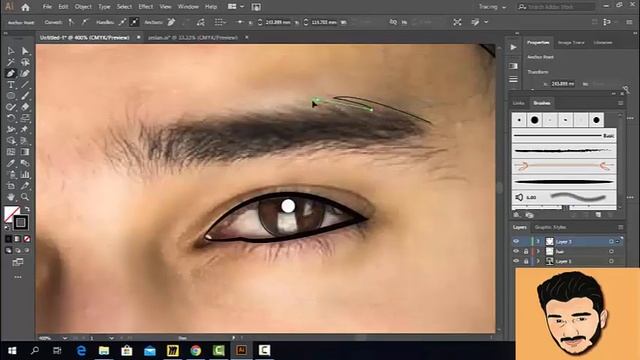The height and width of the screenshot is (360, 640).
Task: Switch to the Image Trace tab
Action: coord(571,42)
